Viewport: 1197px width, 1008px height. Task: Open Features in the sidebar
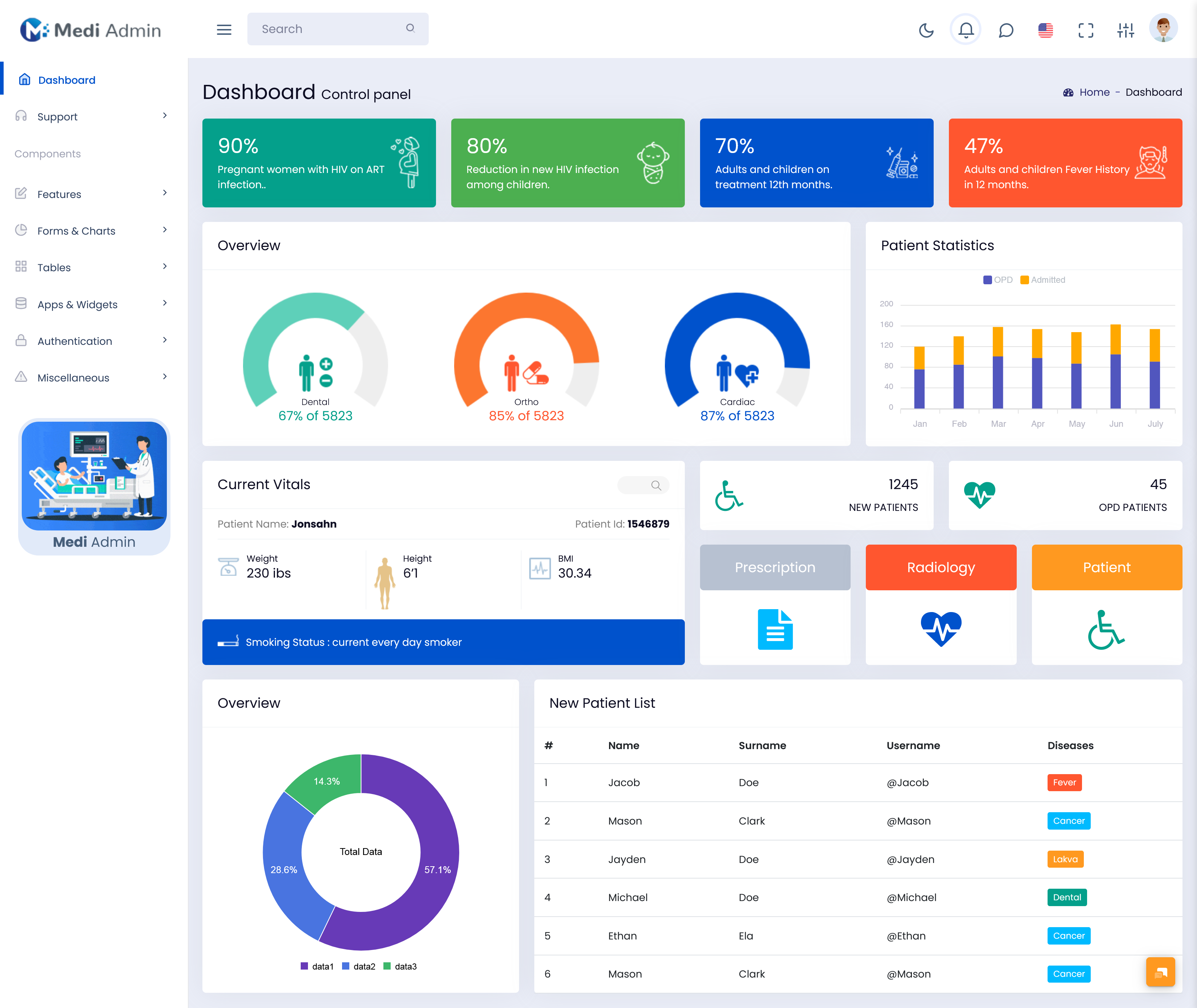coord(94,194)
